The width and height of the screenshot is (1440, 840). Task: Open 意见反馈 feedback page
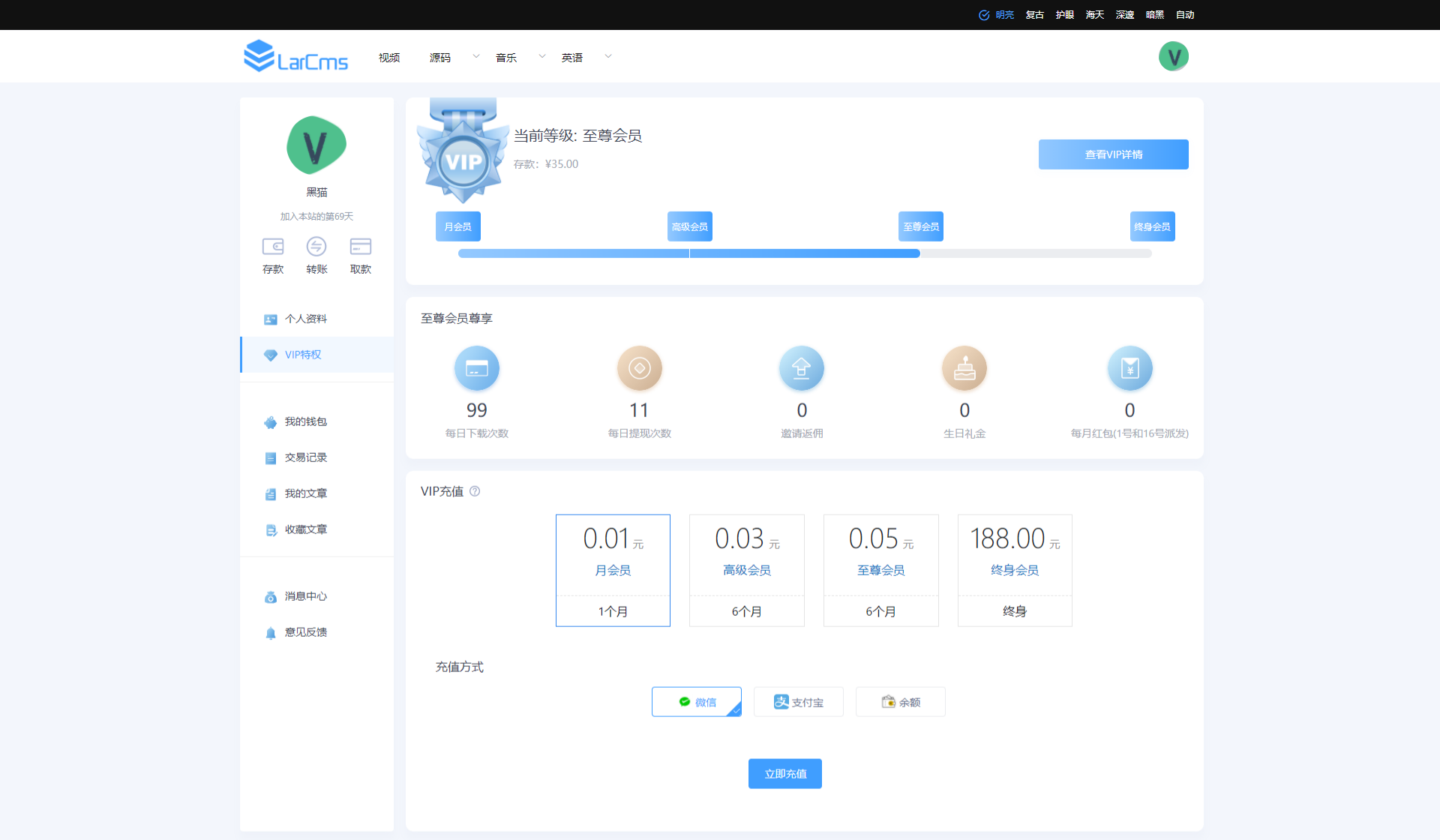click(x=304, y=631)
